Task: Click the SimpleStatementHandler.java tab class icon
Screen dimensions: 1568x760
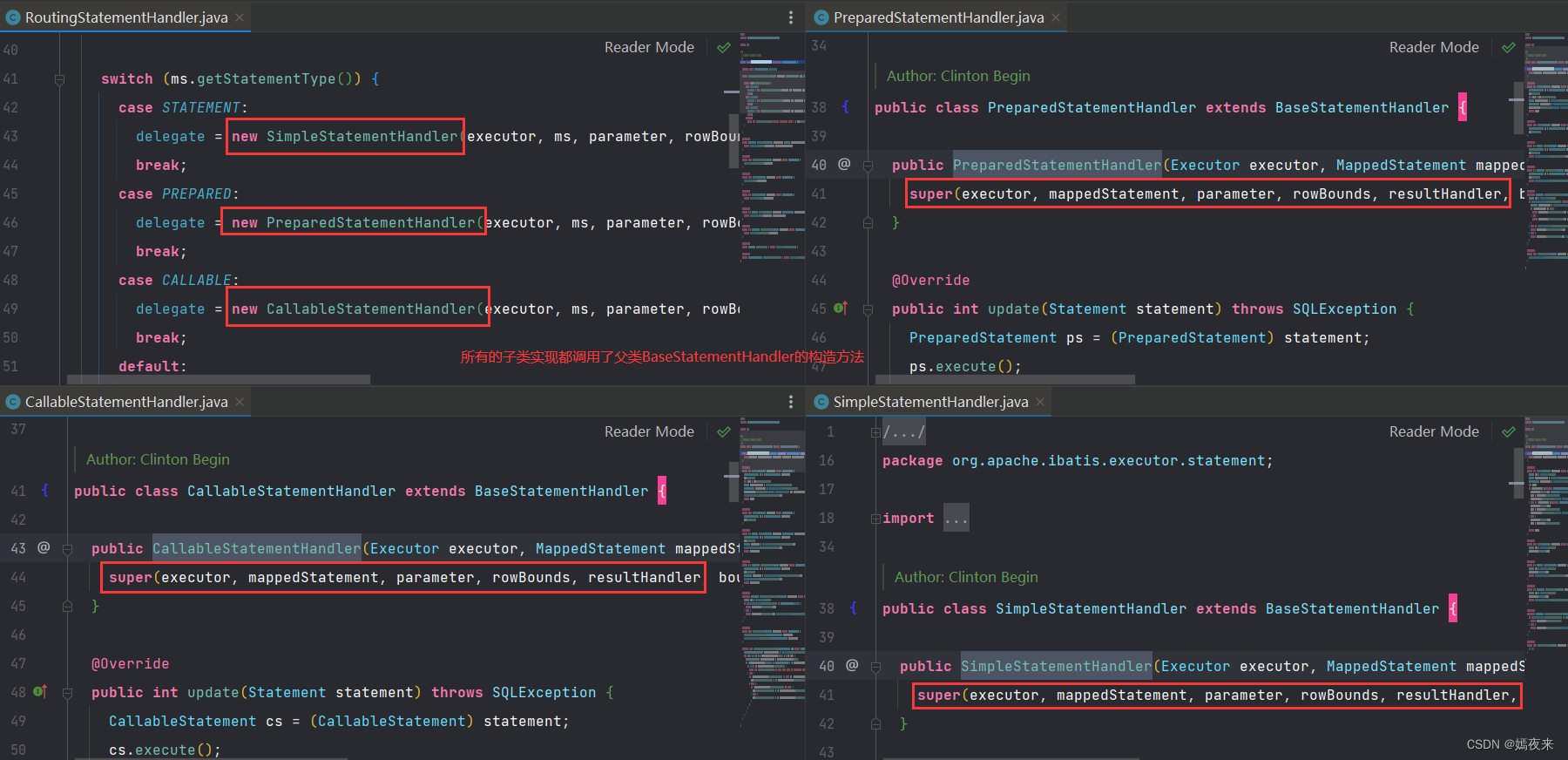Action: 821,402
